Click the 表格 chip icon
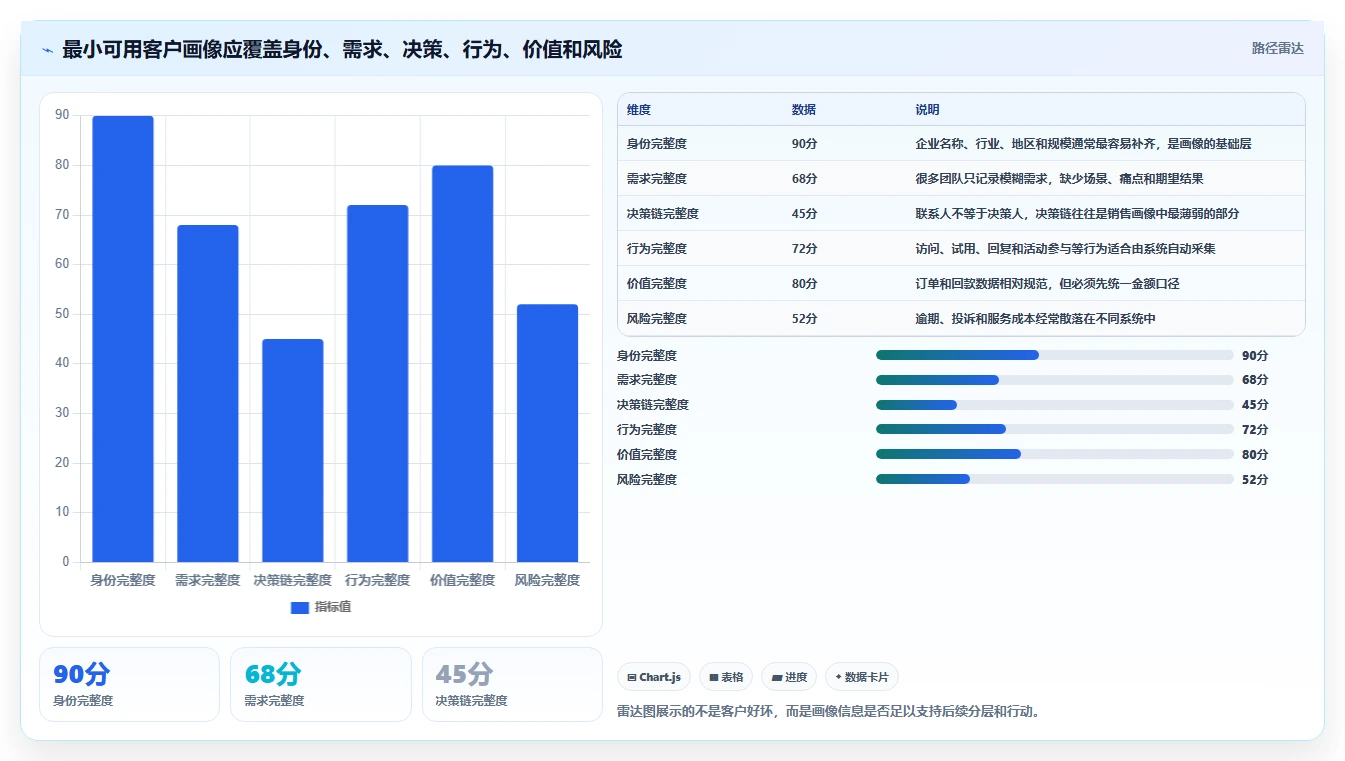 (x=714, y=677)
